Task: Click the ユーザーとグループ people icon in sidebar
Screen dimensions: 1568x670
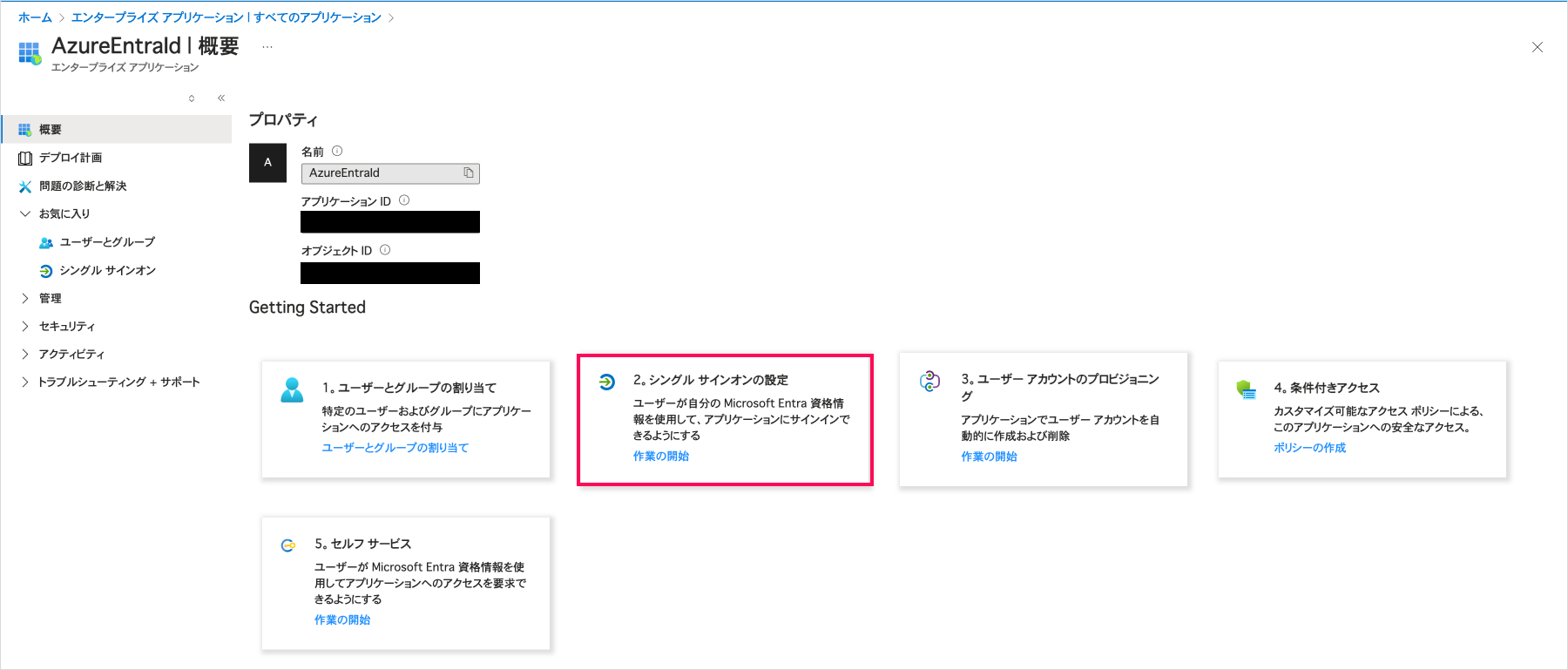Action: click(x=46, y=242)
